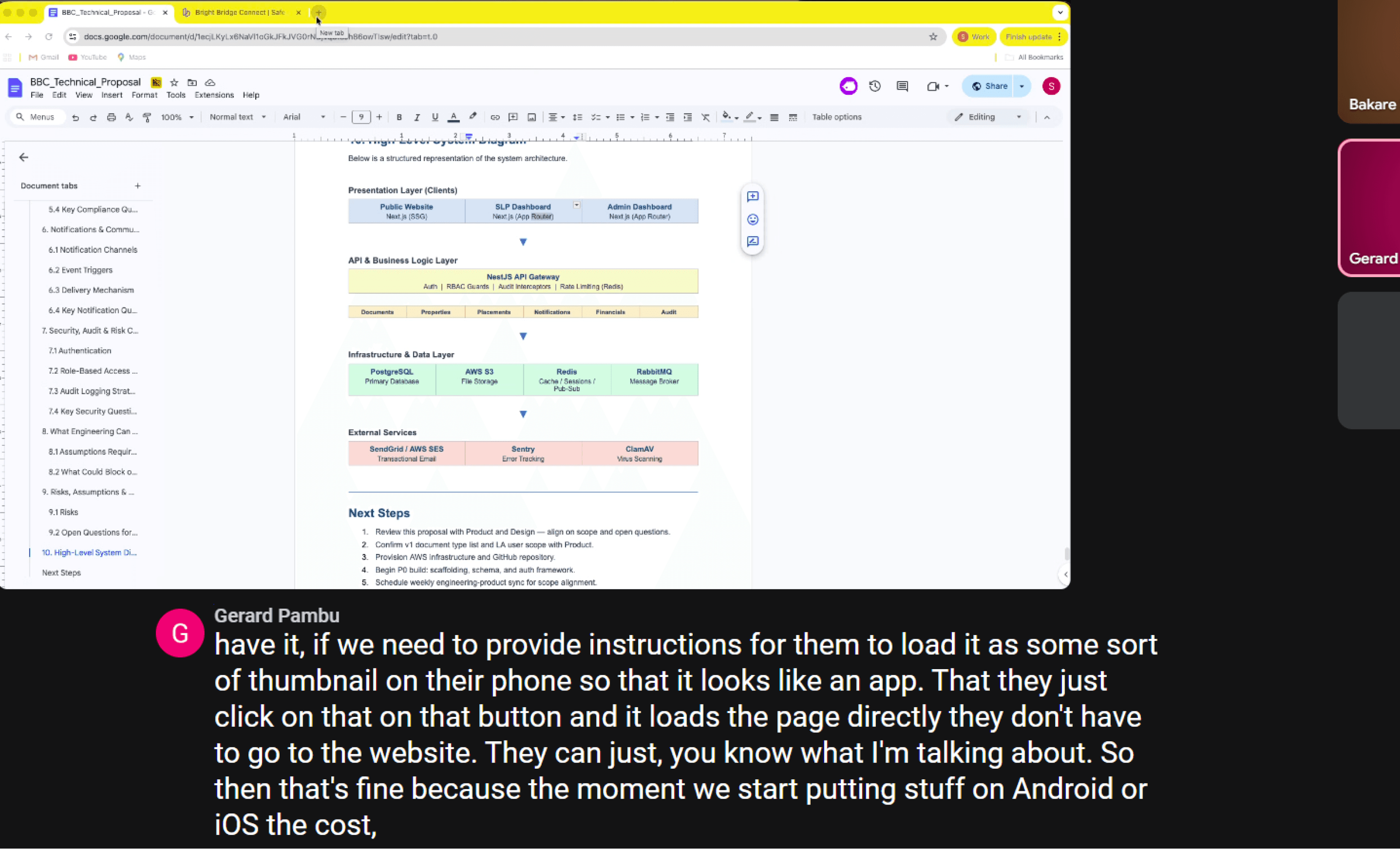Switch to Bright Bridge Connect browser tab
Image resolution: width=1400 pixels, height=866 pixels.
[240, 13]
